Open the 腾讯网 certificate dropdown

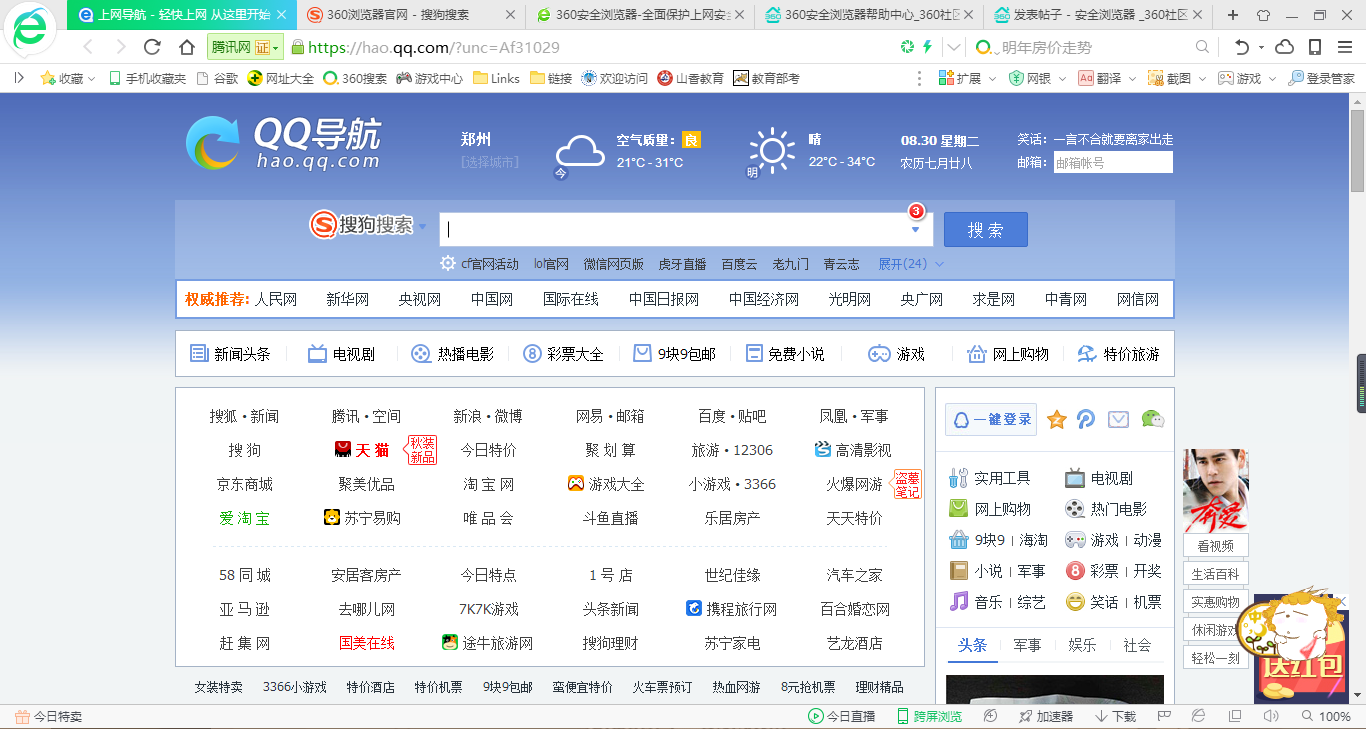pyautogui.click(x=245, y=47)
